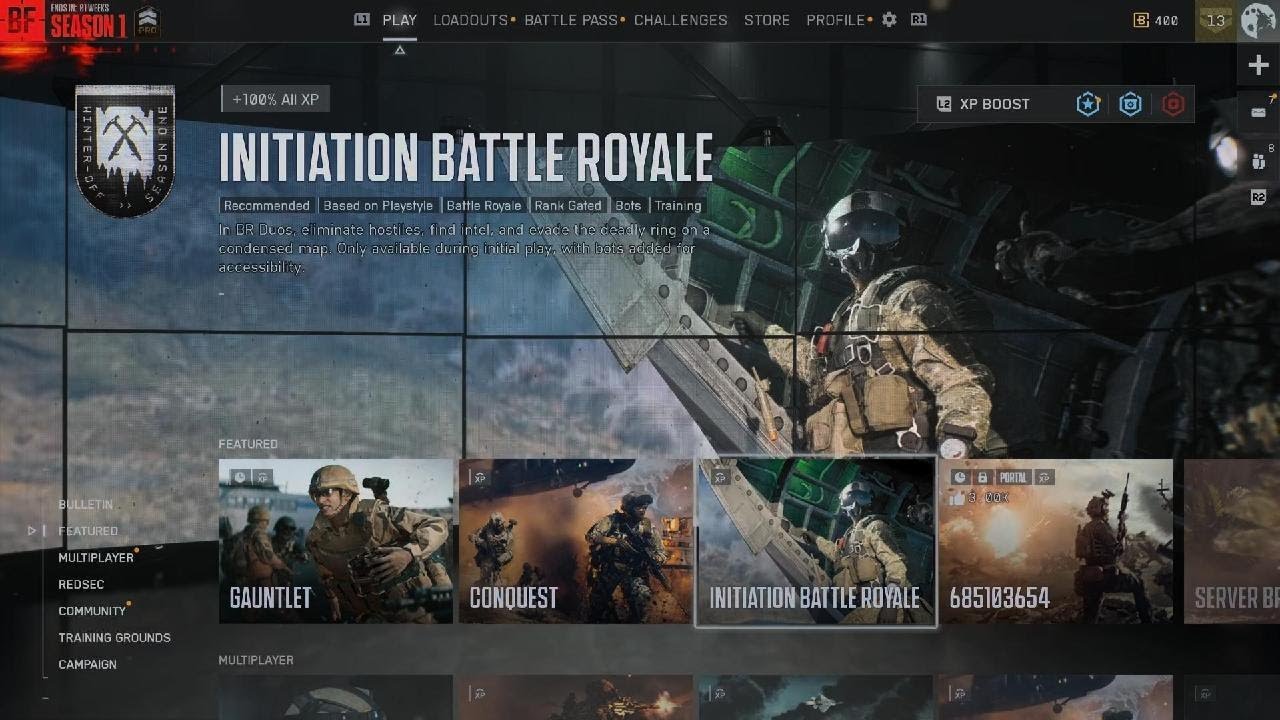Click the R1 bumper icon after settings gear
The width and height of the screenshot is (1280, 720).
(918, 19)
